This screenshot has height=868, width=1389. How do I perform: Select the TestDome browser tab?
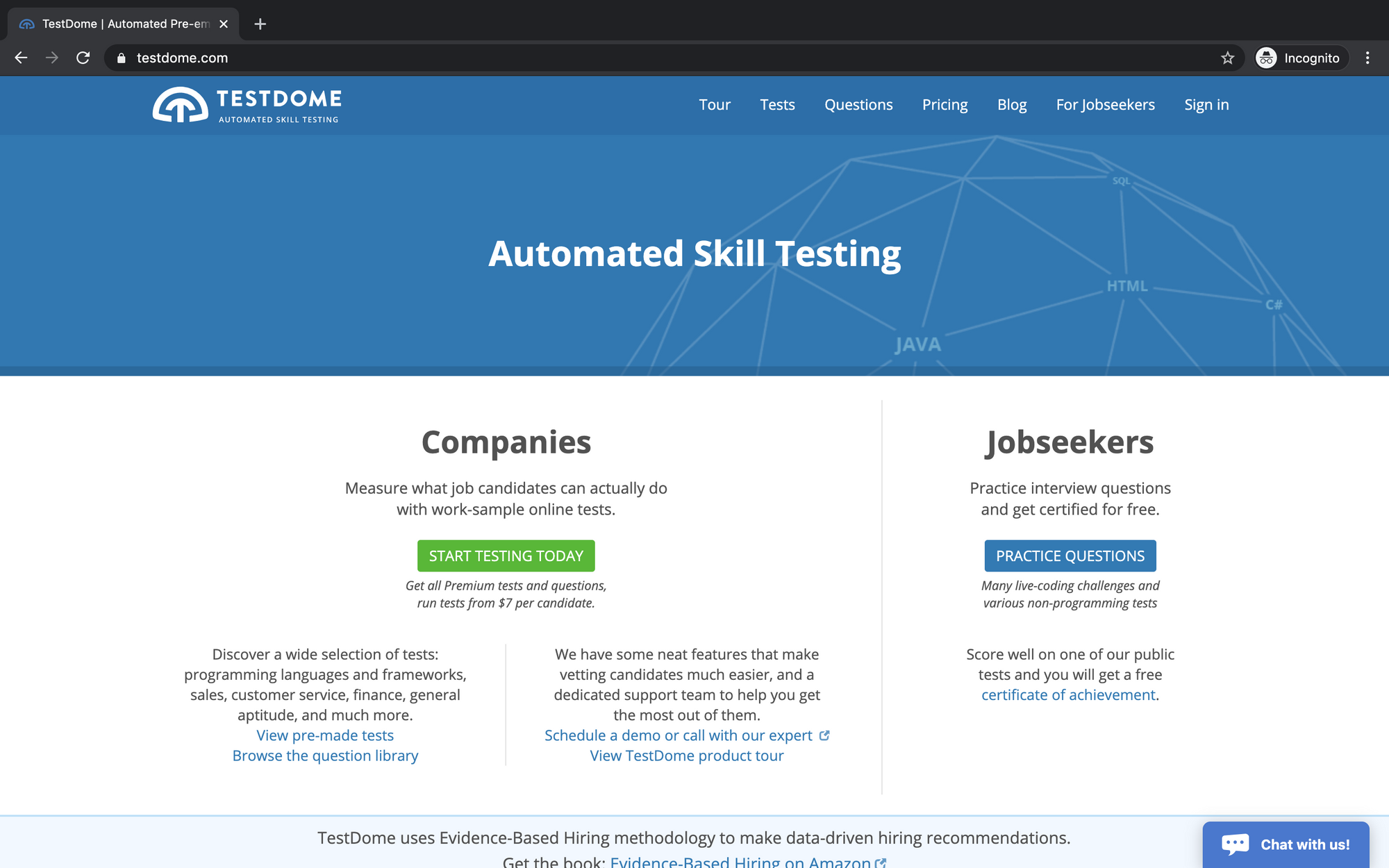pyautogui.click(x=124, y=24)
